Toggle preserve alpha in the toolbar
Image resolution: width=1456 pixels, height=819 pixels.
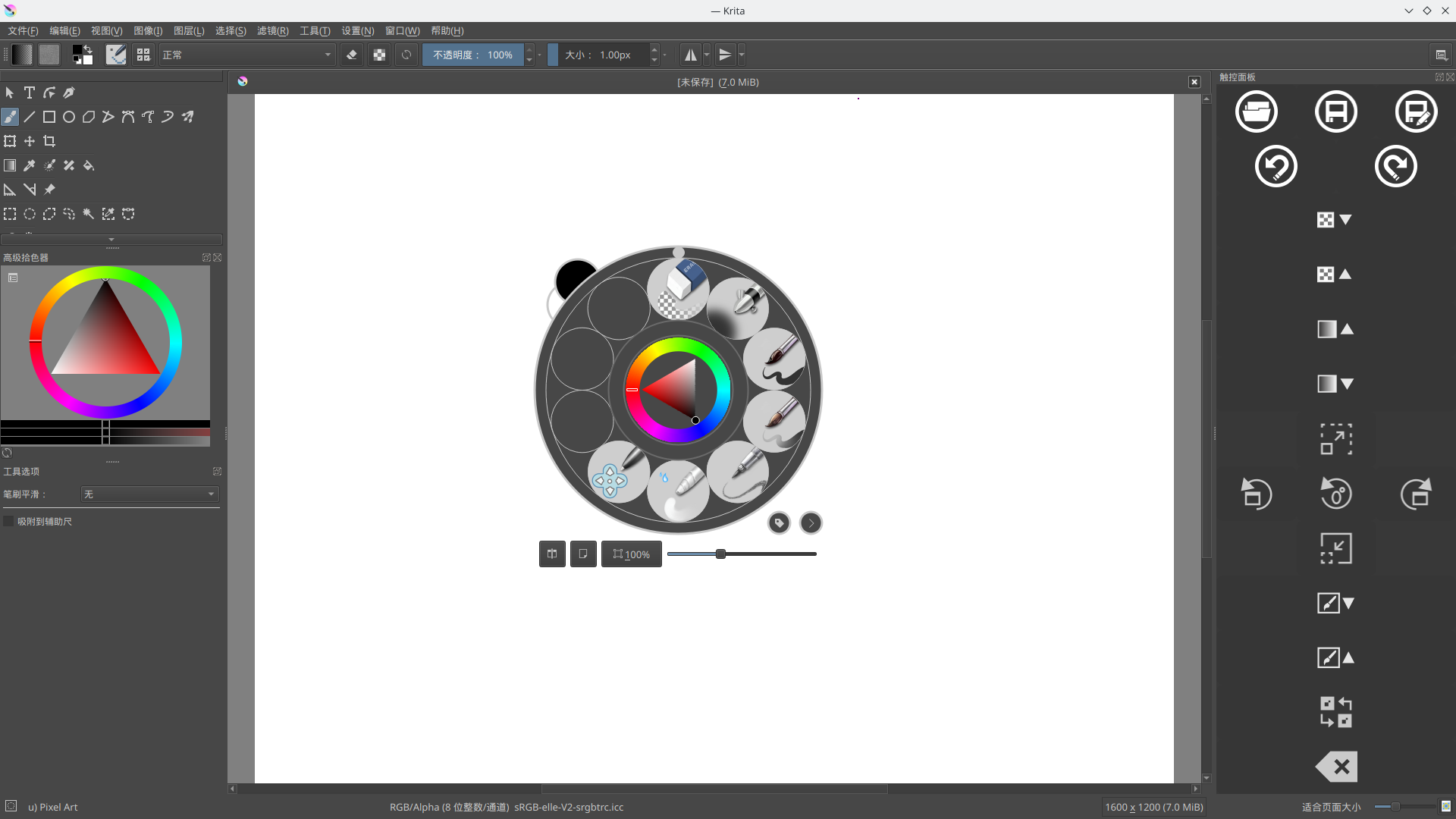pyautogui.click(x=379, y=55)
